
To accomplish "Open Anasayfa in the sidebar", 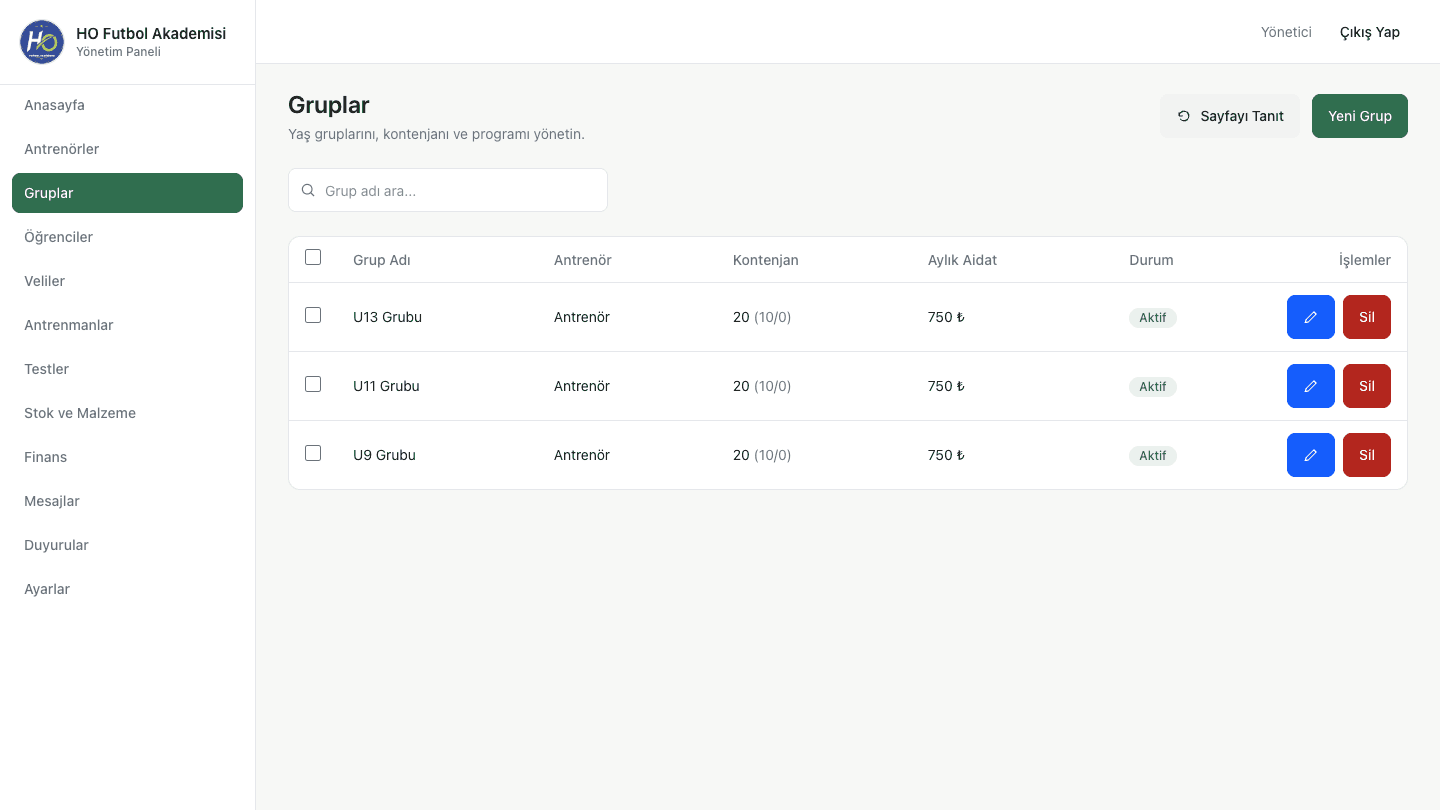I will tap(127, 105).
